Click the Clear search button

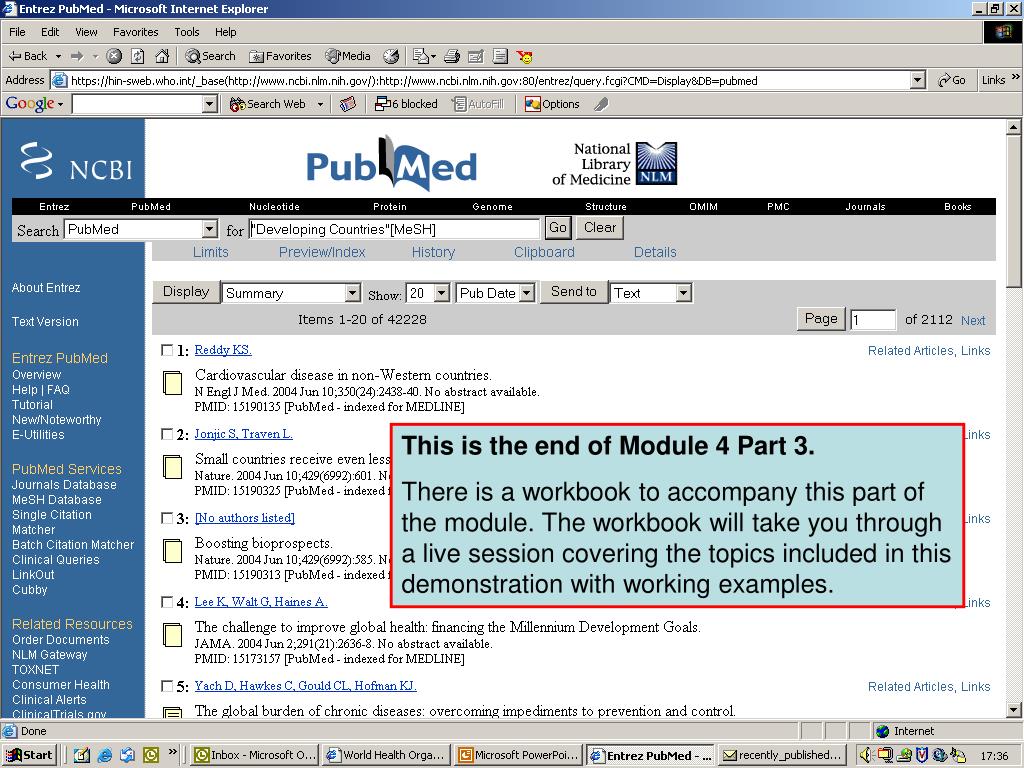[600, 227]
